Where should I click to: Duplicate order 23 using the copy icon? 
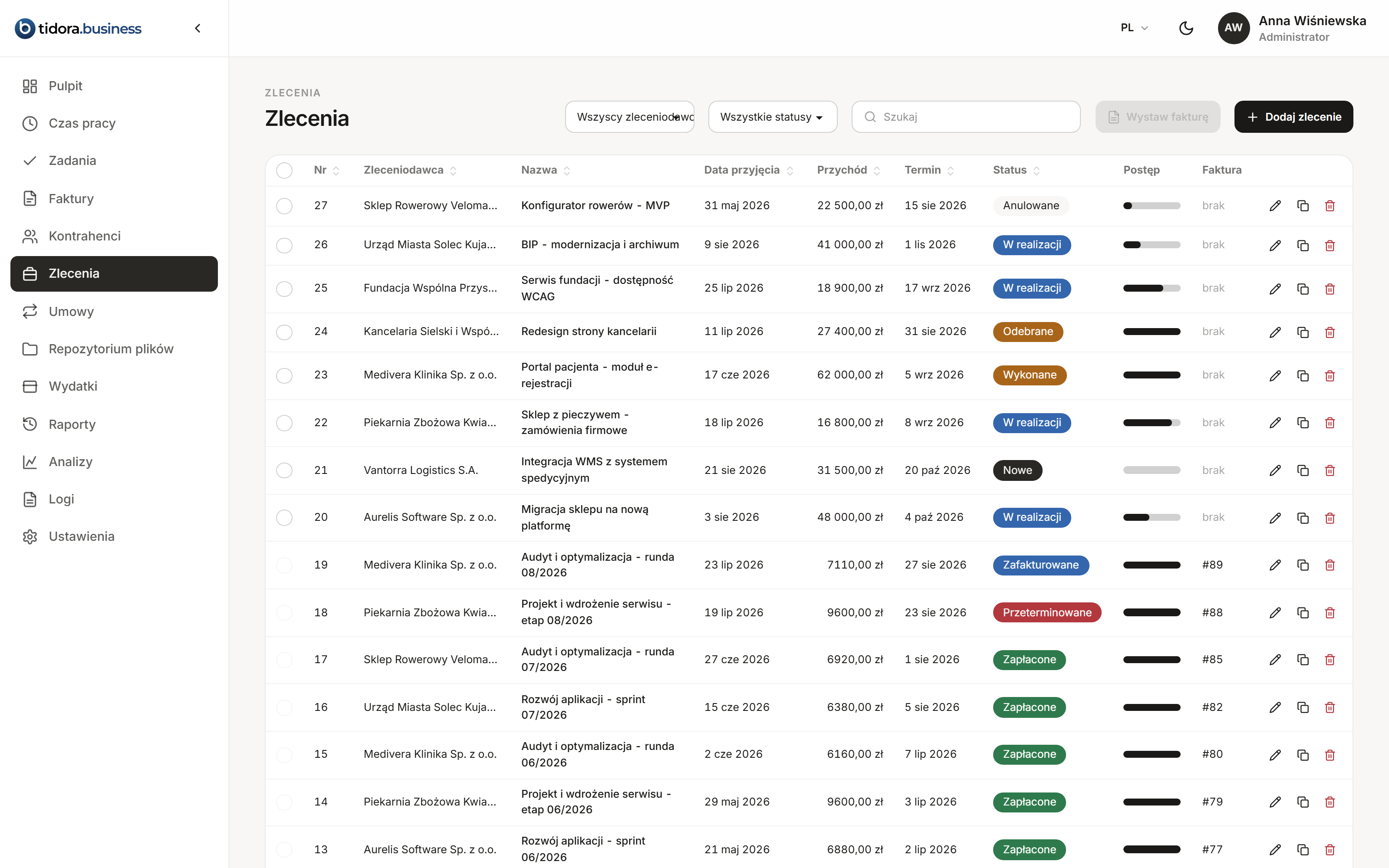point(1302,375)
